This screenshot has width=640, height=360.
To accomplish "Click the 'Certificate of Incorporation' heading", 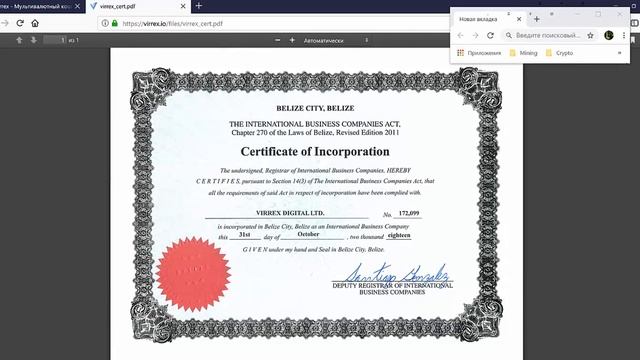I will click(x=315, y=151).
